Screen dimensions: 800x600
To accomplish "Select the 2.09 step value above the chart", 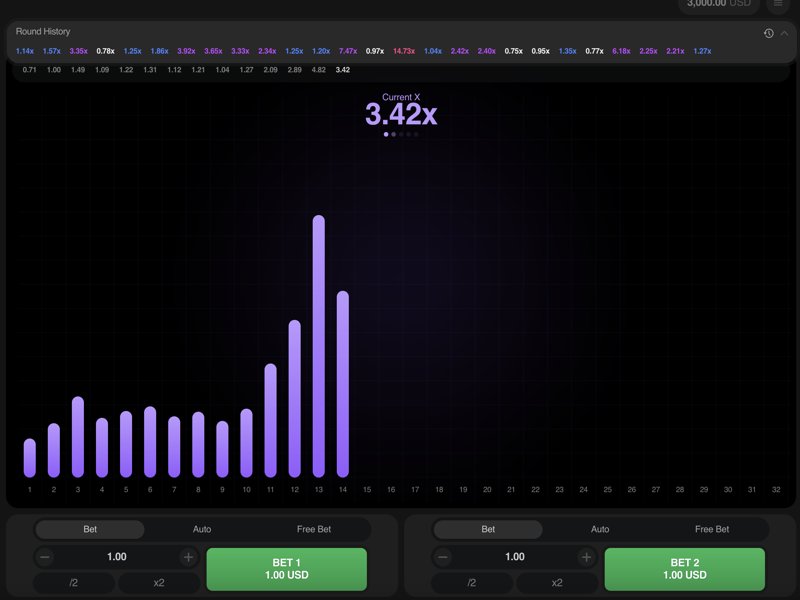I will tap(270, 70).
